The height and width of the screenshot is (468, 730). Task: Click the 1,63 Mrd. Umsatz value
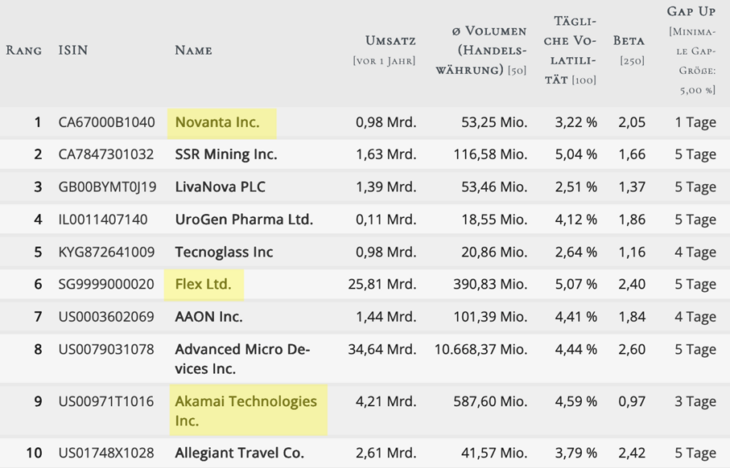click(386, 154)
